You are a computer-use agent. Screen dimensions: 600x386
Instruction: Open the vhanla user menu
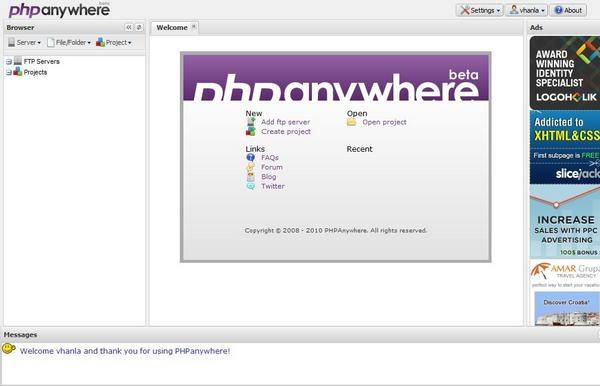click(527, 10)
